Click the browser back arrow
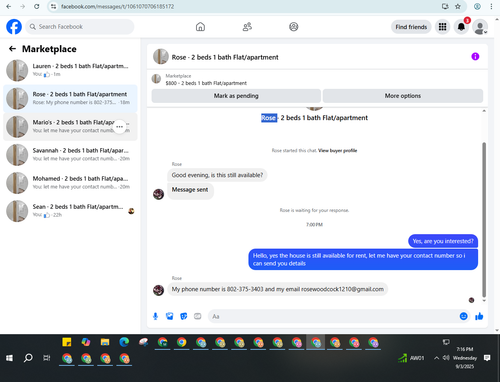500x382 pixels. click(x=9, y=6)
